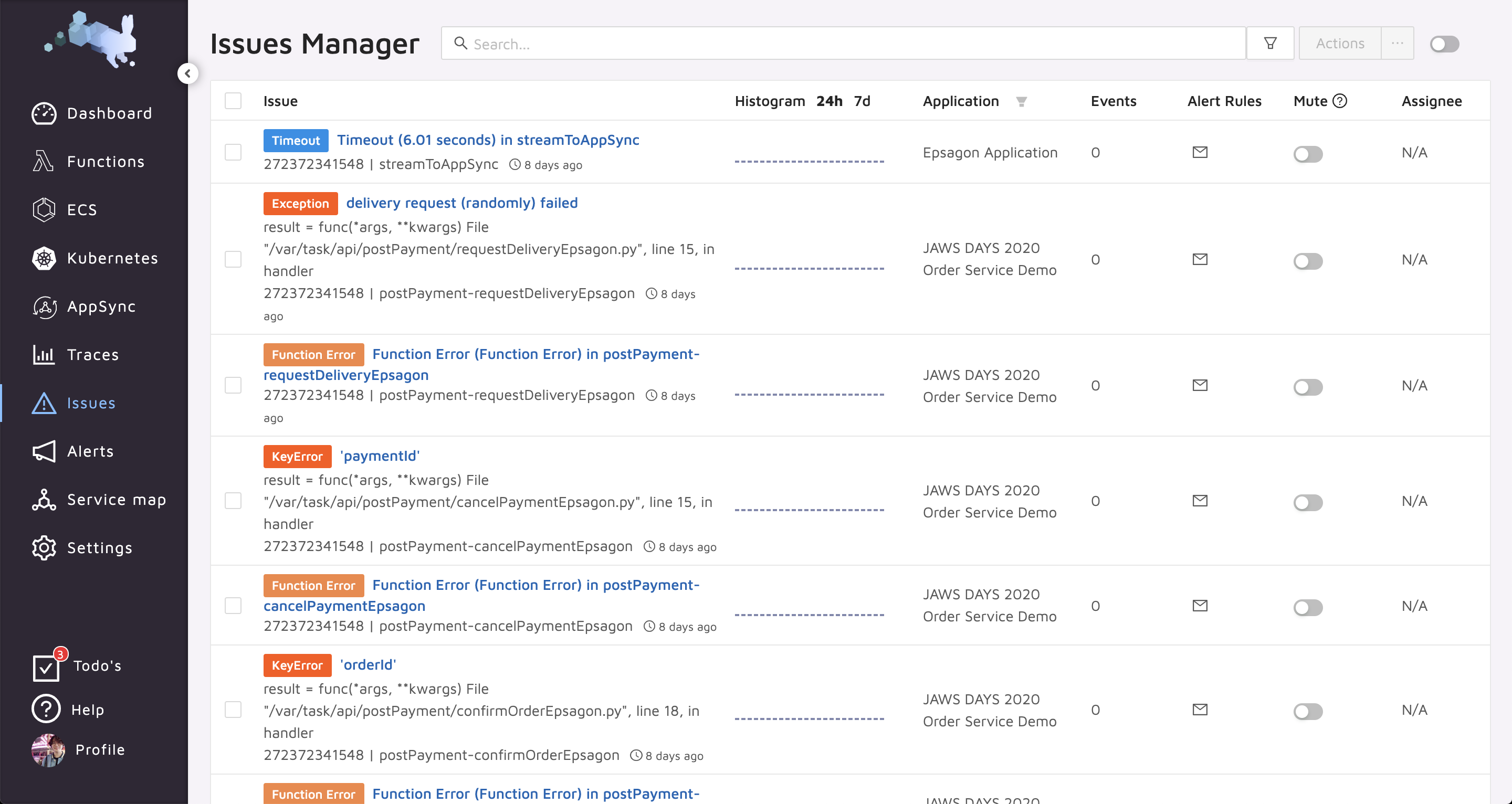Tick the select-all checkbox in table header
1512x804 pixels.
233,101
